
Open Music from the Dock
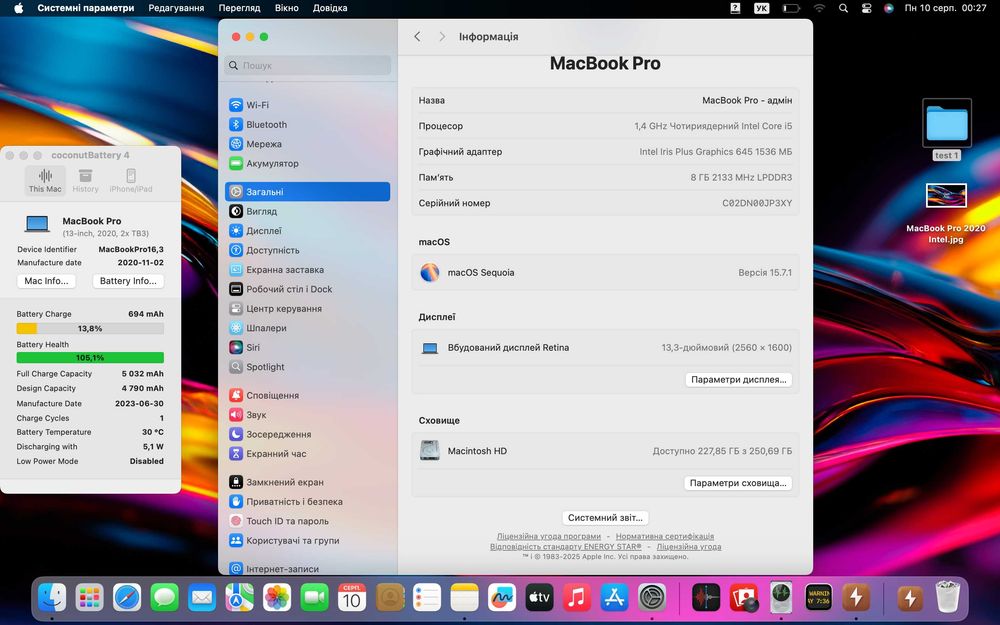(577, 598)
